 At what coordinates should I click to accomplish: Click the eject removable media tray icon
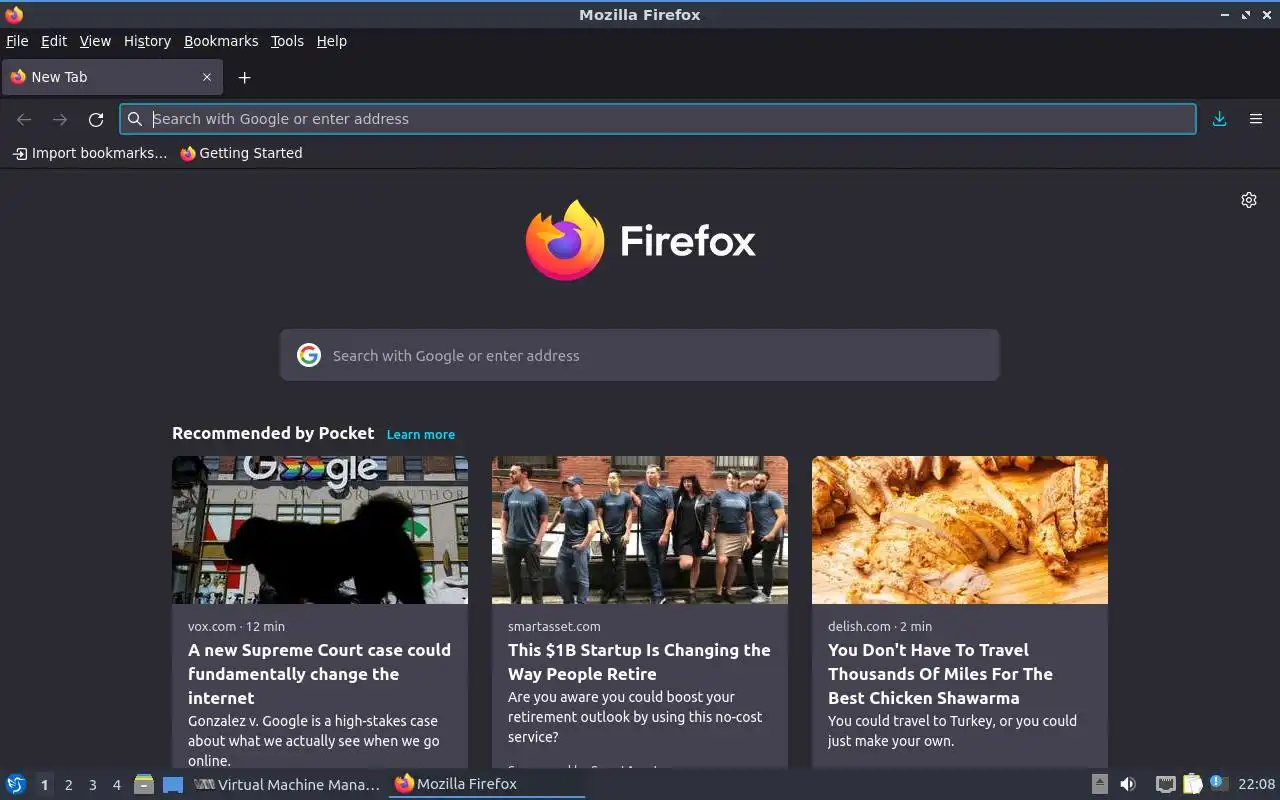1099,784
